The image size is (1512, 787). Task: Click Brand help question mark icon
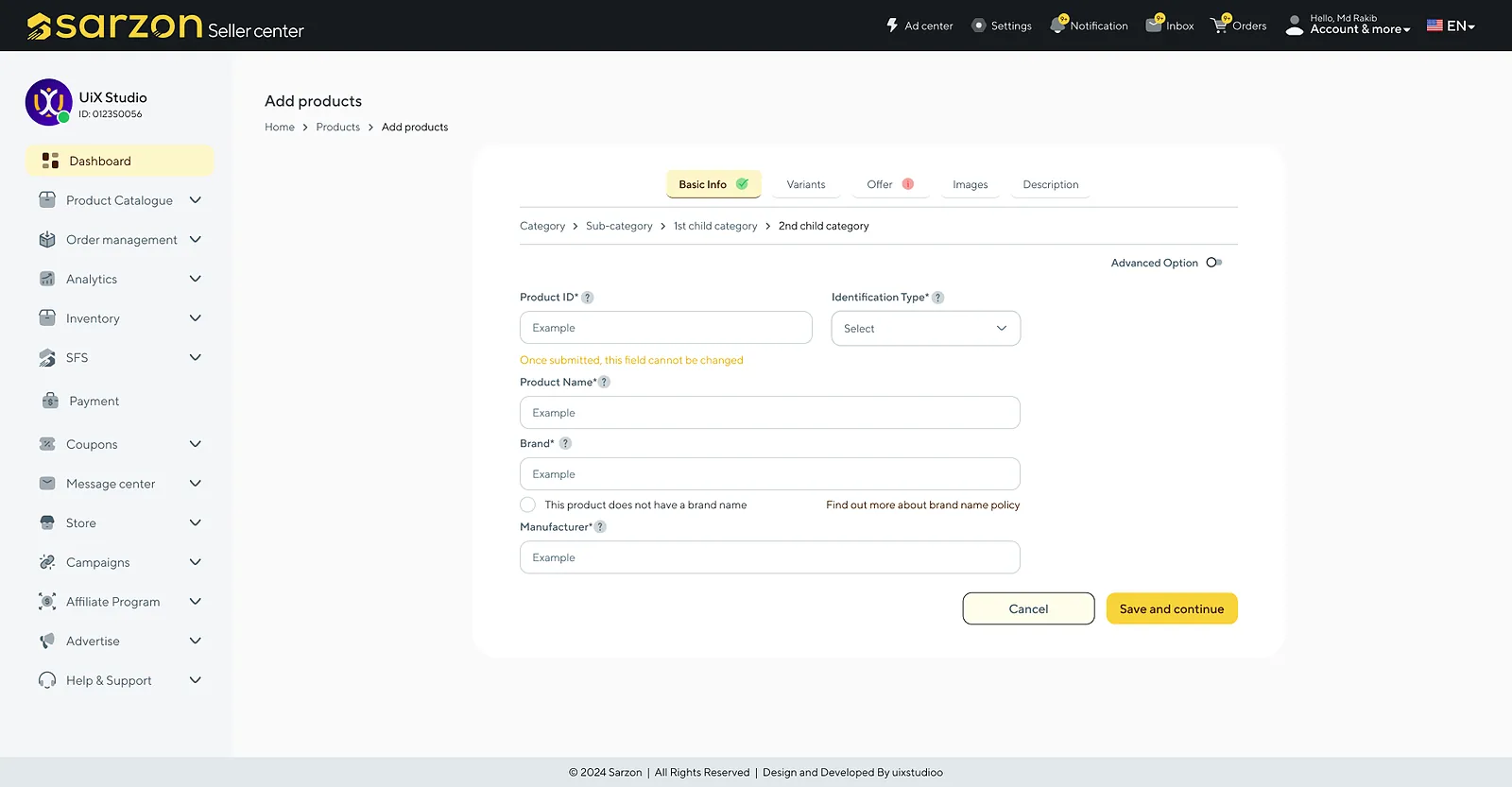(565, 443)
